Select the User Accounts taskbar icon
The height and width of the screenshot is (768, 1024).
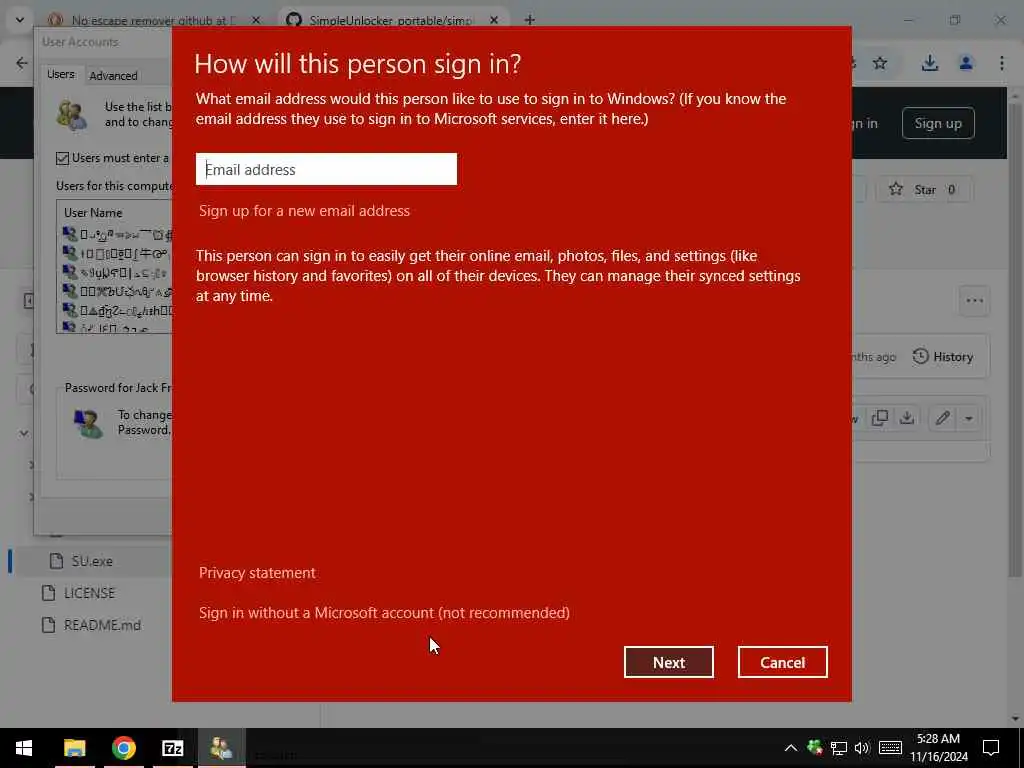221,748
